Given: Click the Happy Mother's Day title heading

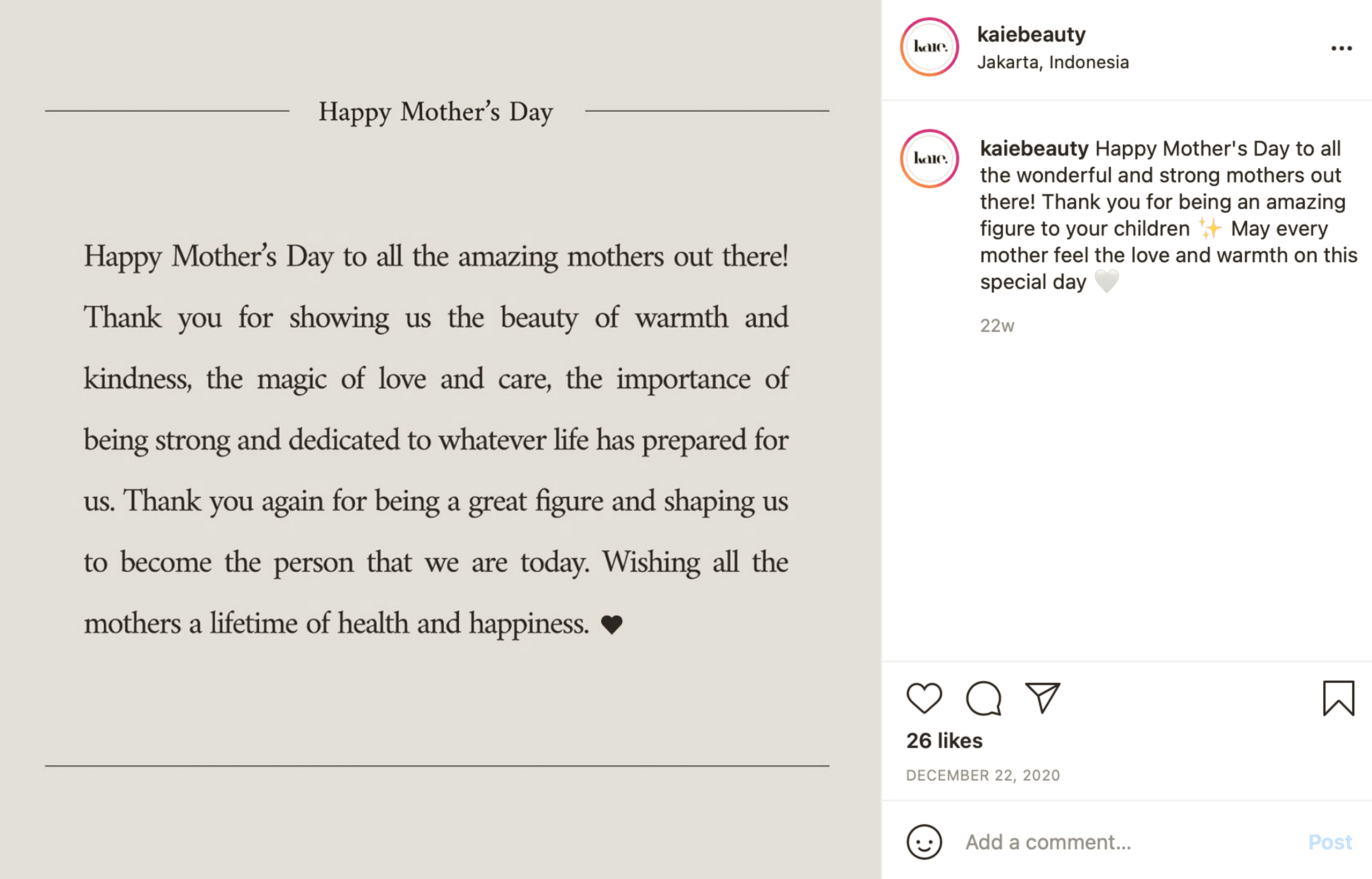Looking at the screenshot, I should pyautogui.click(x=436, y=112).
